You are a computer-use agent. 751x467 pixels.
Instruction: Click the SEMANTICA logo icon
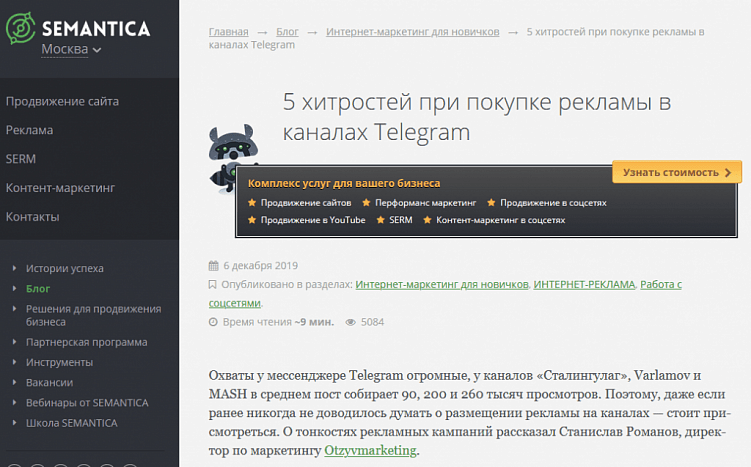pyautogui.click(x=21, y=28)
